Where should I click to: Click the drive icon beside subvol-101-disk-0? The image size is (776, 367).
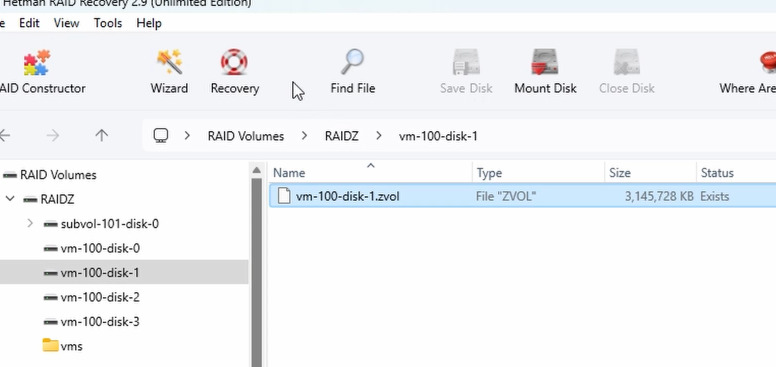[50, 224]
